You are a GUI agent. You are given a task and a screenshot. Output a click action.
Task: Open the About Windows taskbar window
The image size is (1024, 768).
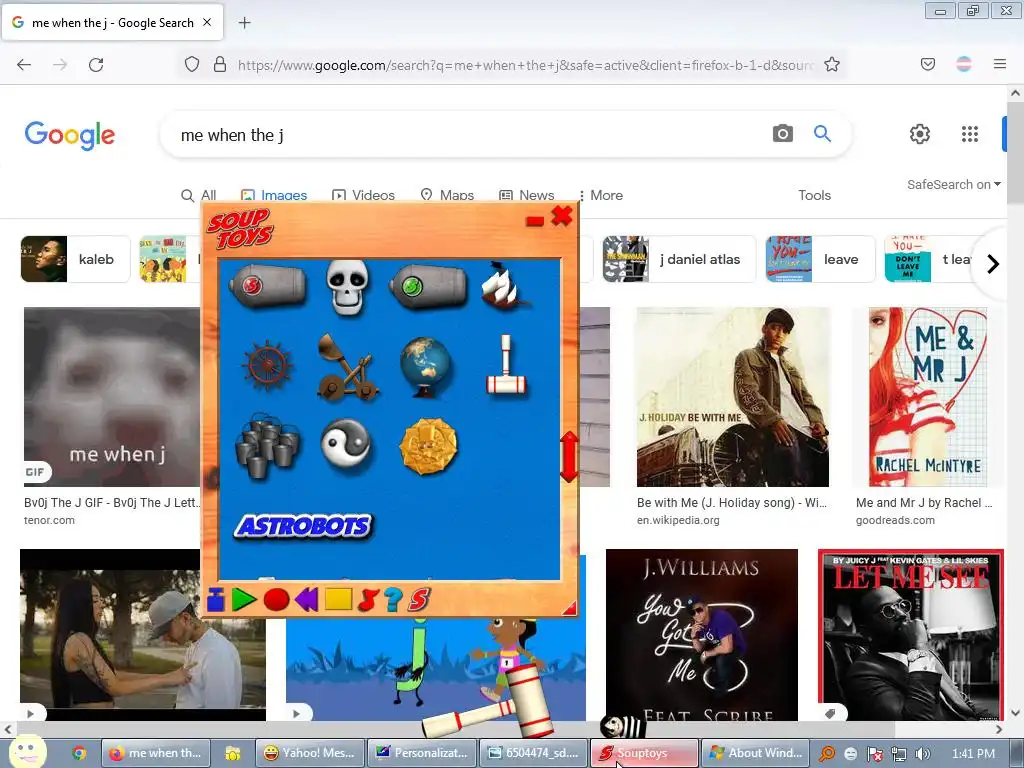point(756,753)
